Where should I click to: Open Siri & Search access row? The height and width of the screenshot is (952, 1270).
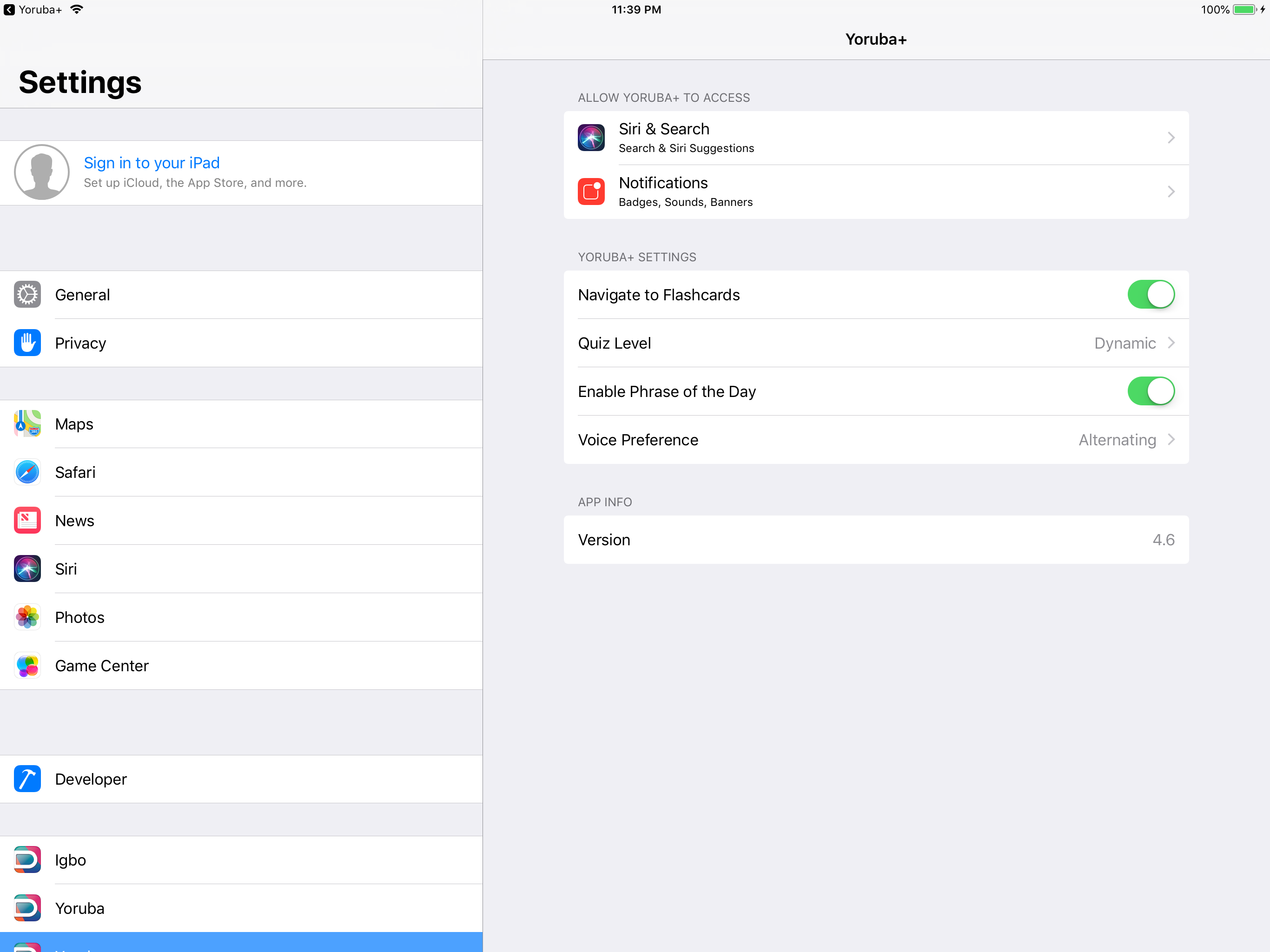[876, 138]
